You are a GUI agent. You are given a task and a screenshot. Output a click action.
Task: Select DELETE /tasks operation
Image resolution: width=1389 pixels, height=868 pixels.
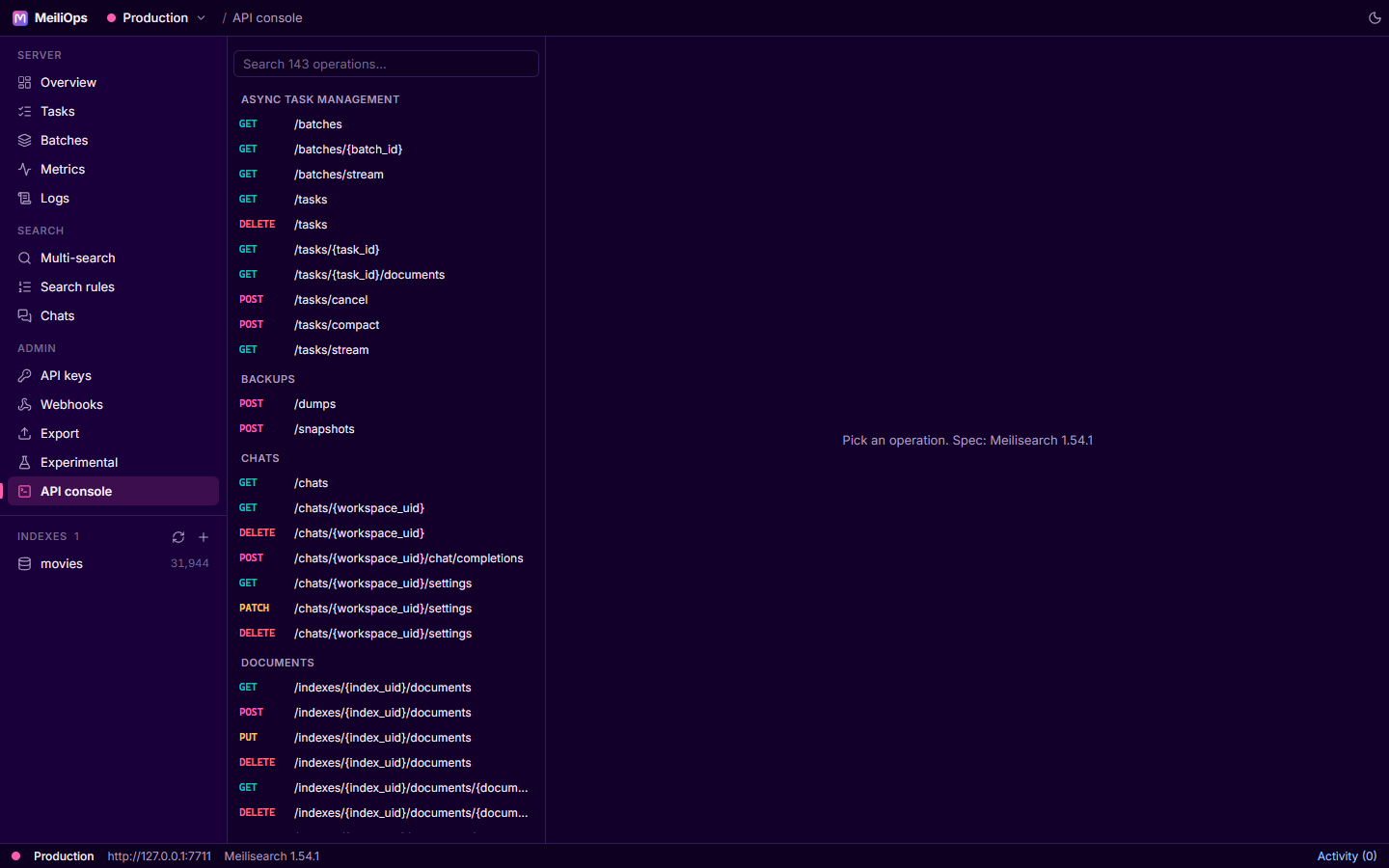[386, 224]
